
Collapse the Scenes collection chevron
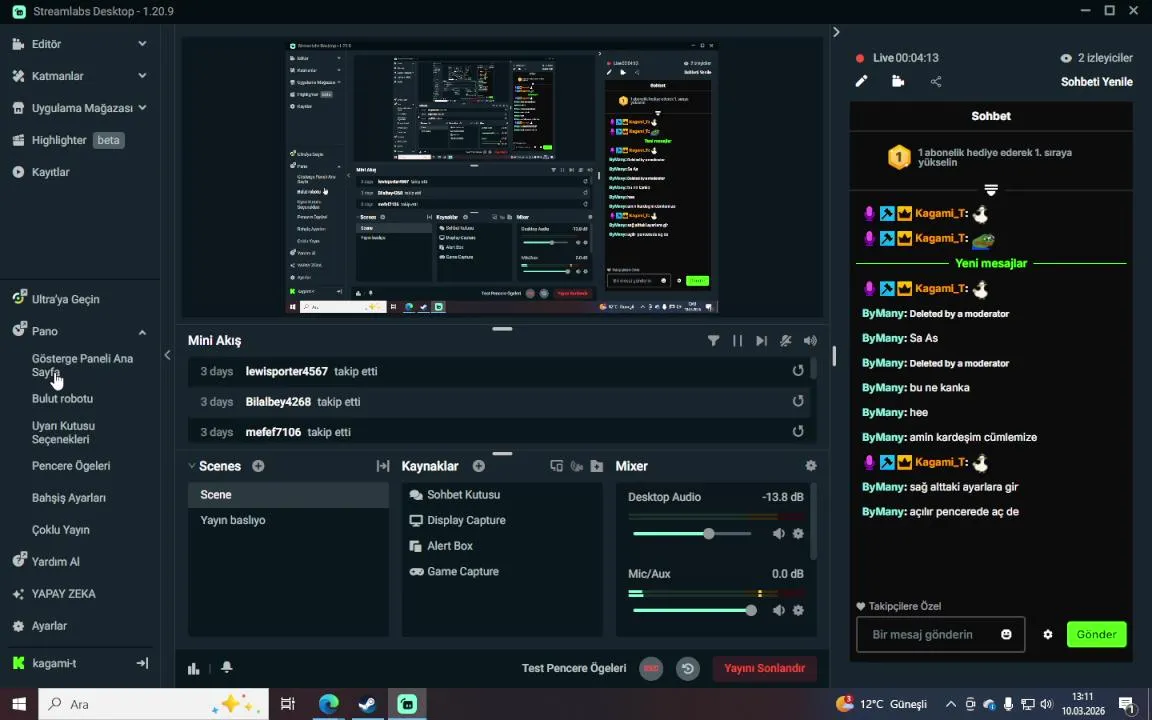point(192,466)
